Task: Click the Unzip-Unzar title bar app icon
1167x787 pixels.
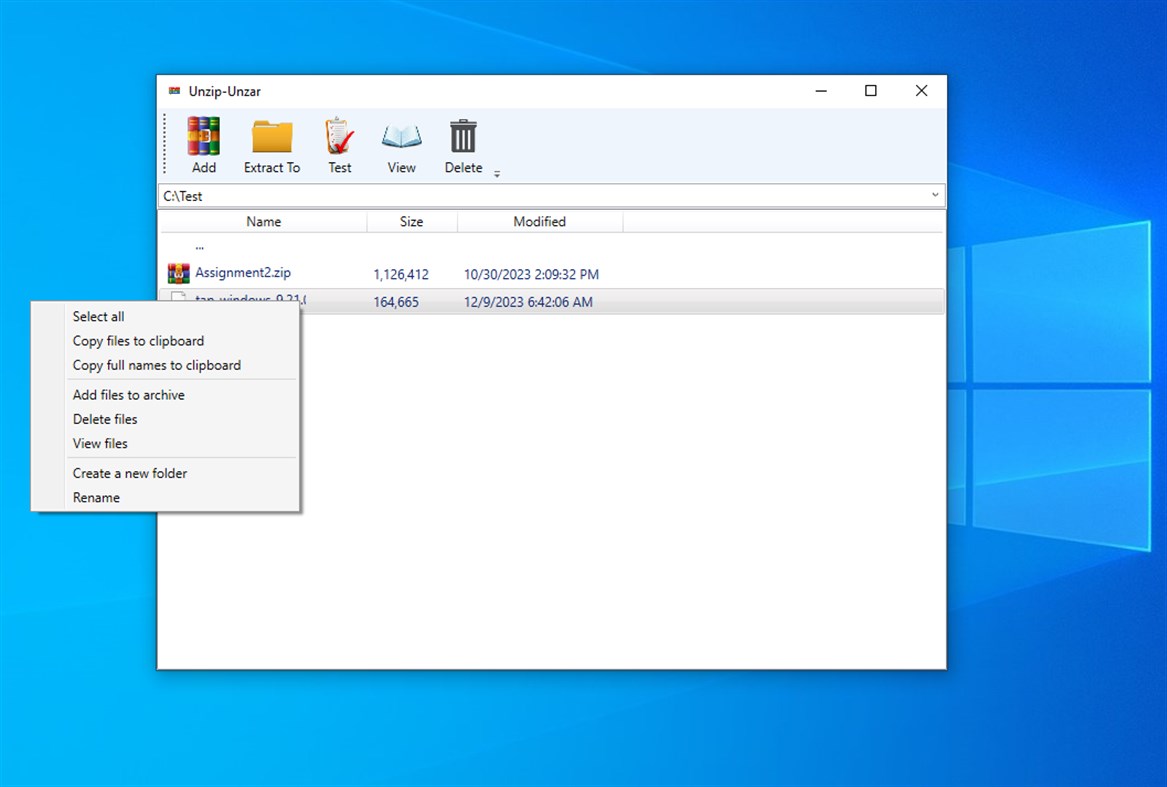Action: pyautogui.click(x=174, y=91)
